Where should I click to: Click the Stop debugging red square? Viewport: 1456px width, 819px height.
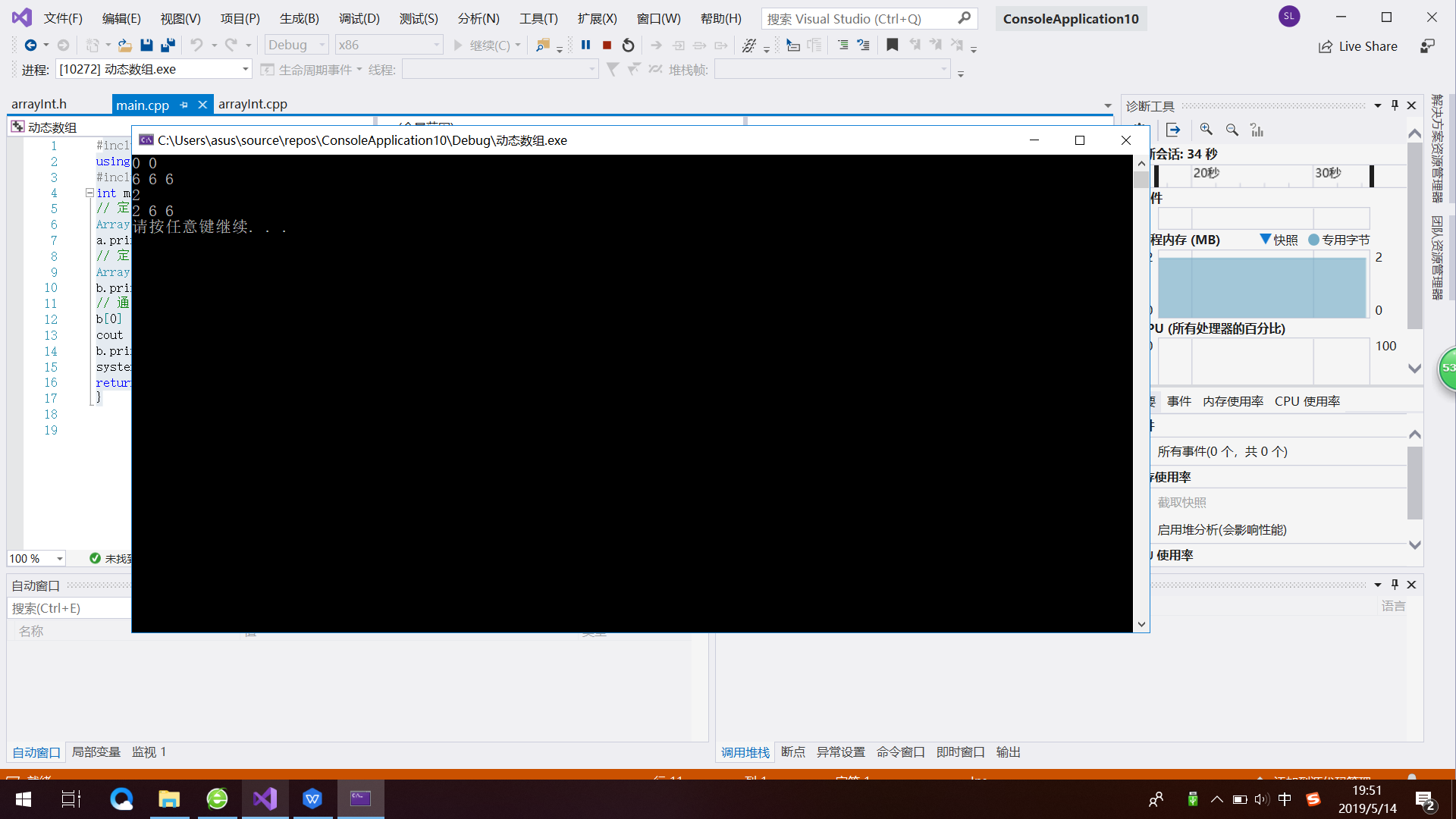pos(607,45)
